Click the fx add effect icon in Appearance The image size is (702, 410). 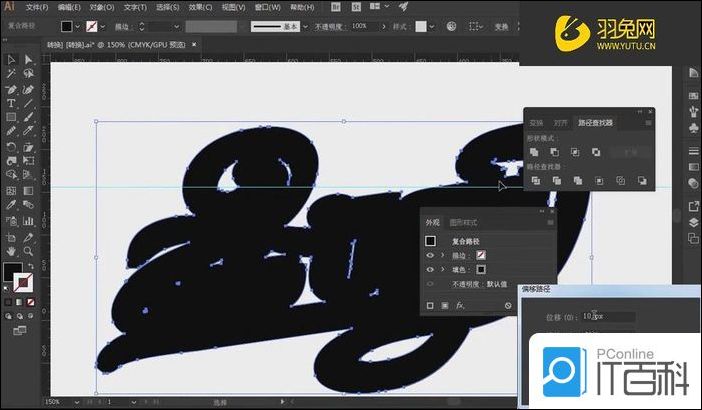click(x=460, y=305)
